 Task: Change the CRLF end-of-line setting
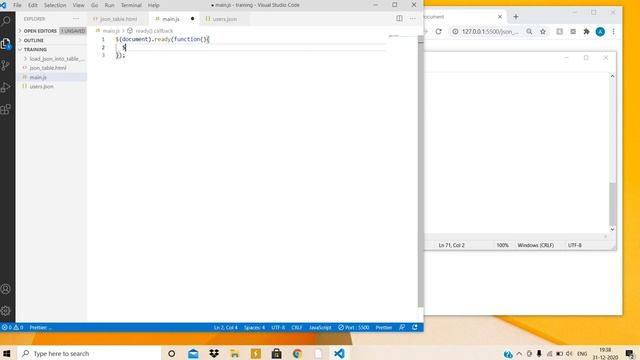click(297, 327)
